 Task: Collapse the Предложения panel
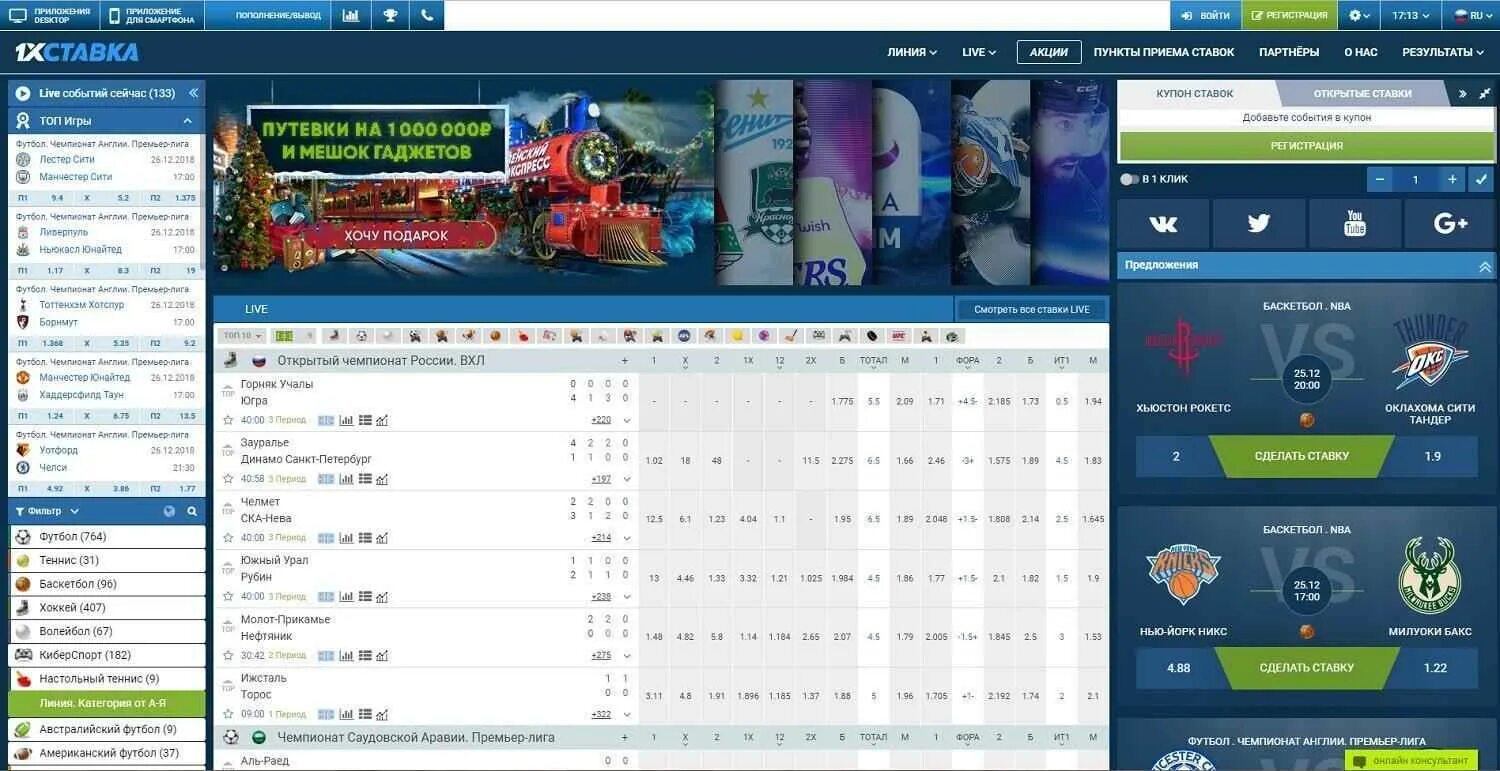[x=1484, y=266]
